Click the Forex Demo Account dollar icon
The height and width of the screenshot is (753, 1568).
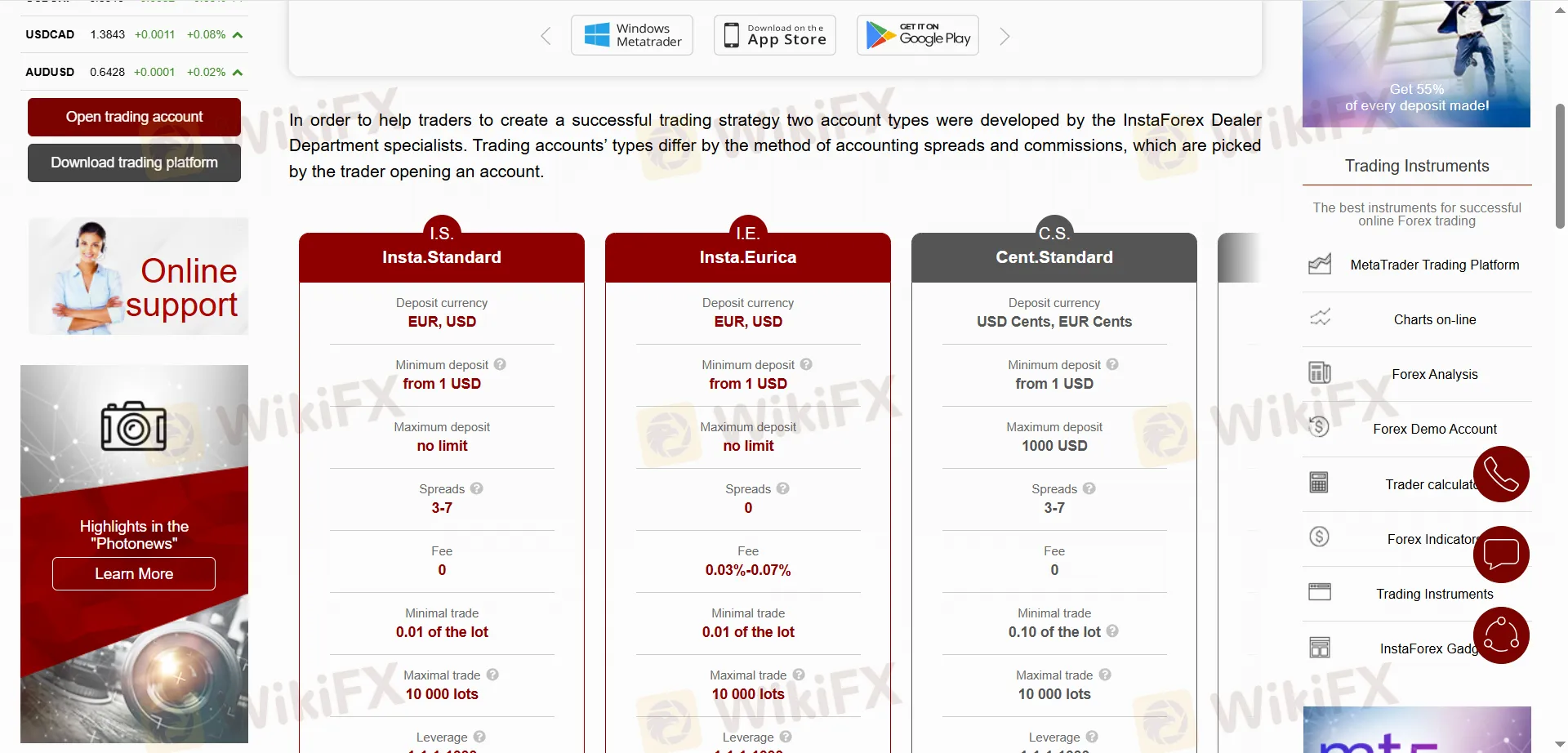coord(1319,426)
